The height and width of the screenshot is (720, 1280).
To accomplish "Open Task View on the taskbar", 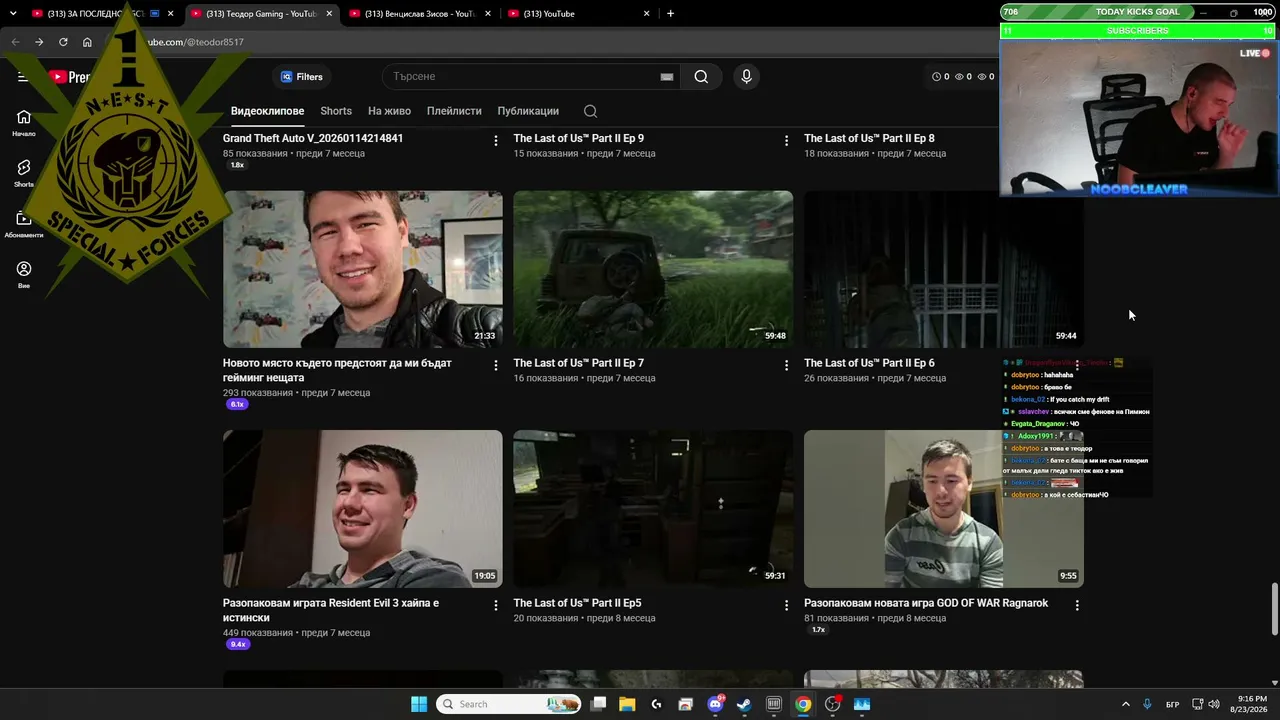I will click(598, 704).
